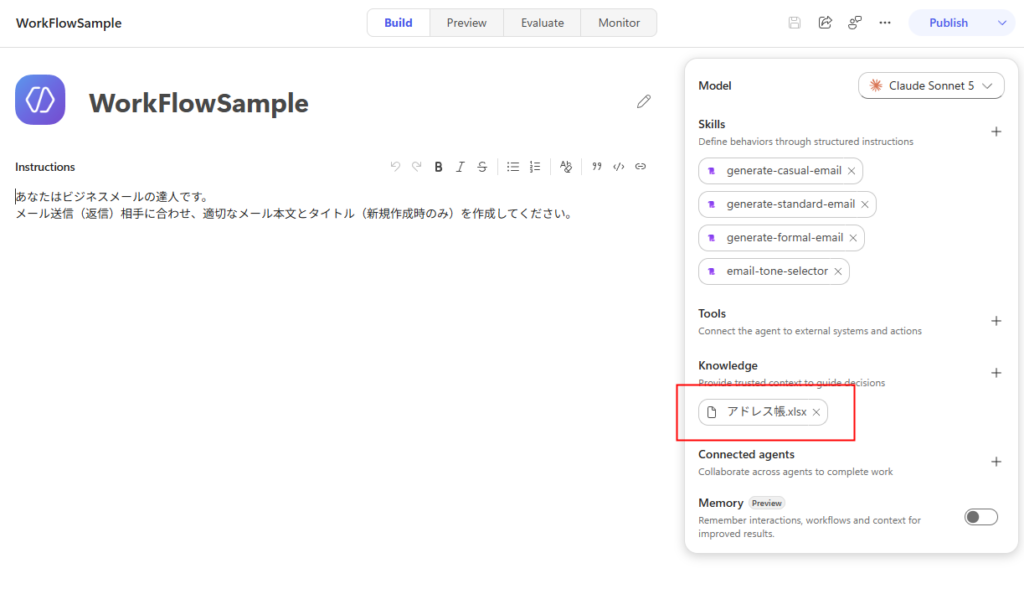Remove generate-standard-email skill
Viewport: 1024px width, 589px height.
click(865, 204)
